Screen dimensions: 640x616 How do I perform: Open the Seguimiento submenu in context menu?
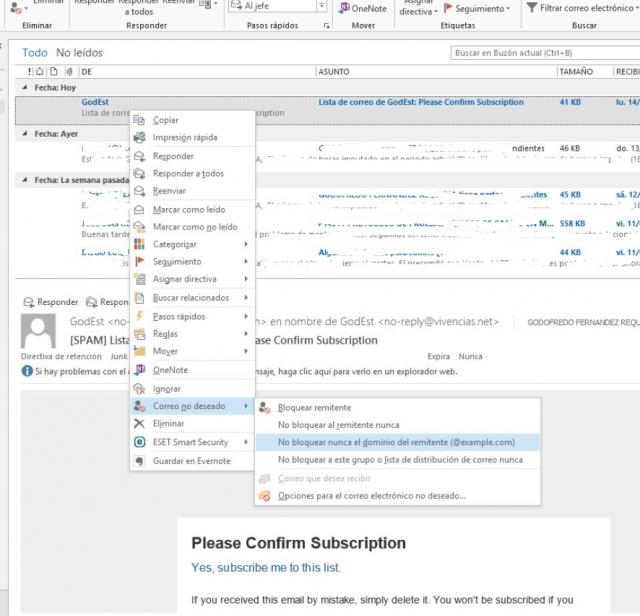(x=192, y=262)
